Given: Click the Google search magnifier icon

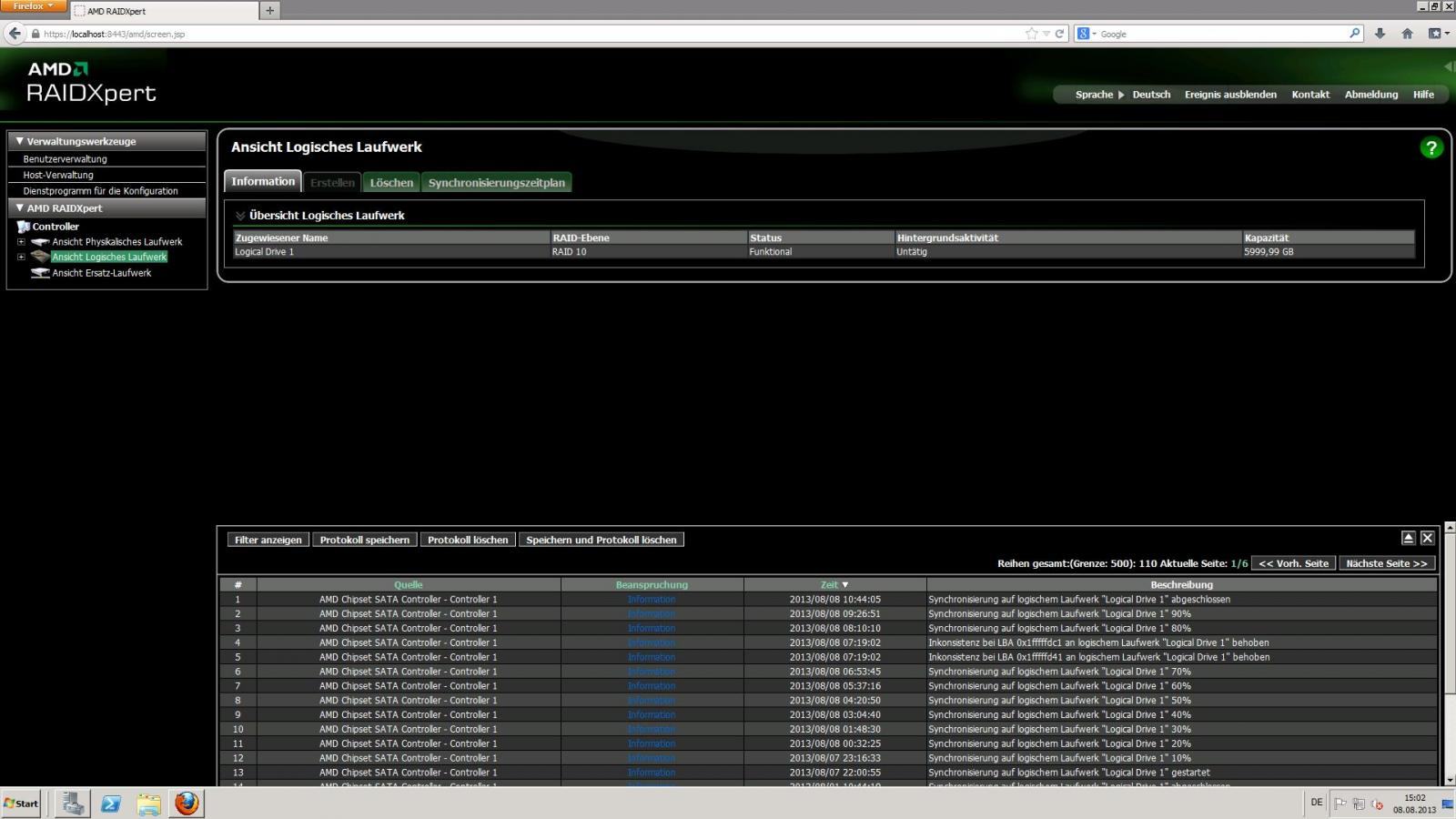Looking at the screenshot, I should 1354,34.
